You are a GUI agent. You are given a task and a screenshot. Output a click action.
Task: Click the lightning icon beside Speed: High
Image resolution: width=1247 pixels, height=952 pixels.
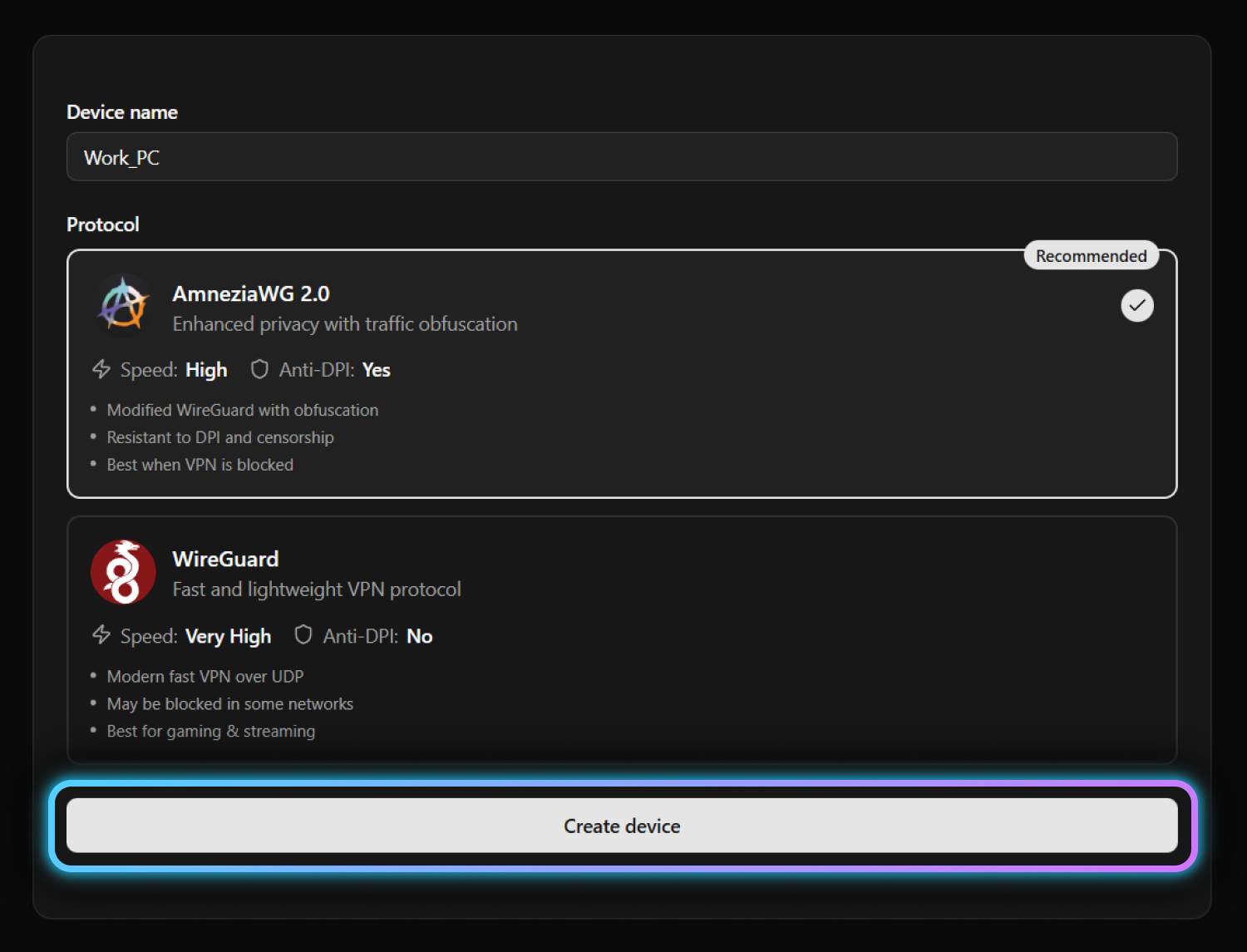[101, 369]
